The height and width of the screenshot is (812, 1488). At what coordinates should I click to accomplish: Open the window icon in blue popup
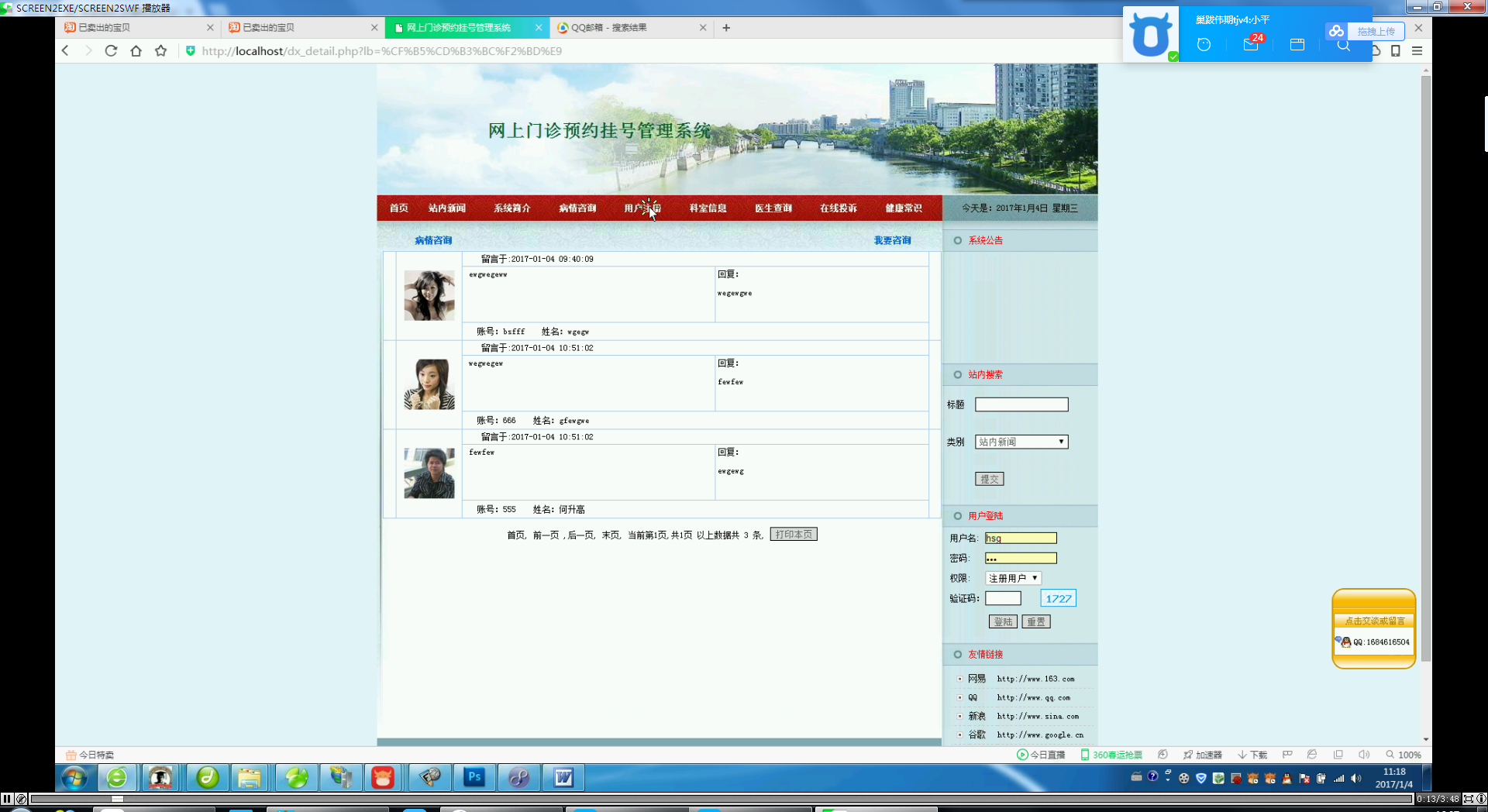point(1297,44)
